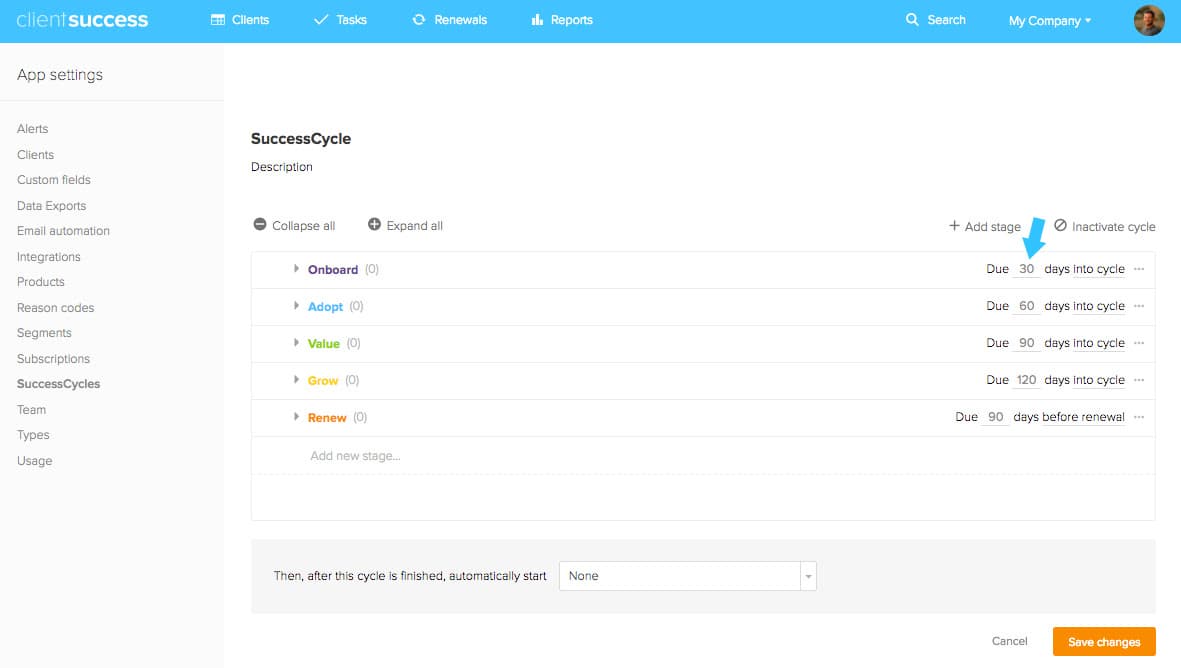Click the Expand all plus icon
The height and width of the screenshot is (668, 1181).
[x=374, y=224]
